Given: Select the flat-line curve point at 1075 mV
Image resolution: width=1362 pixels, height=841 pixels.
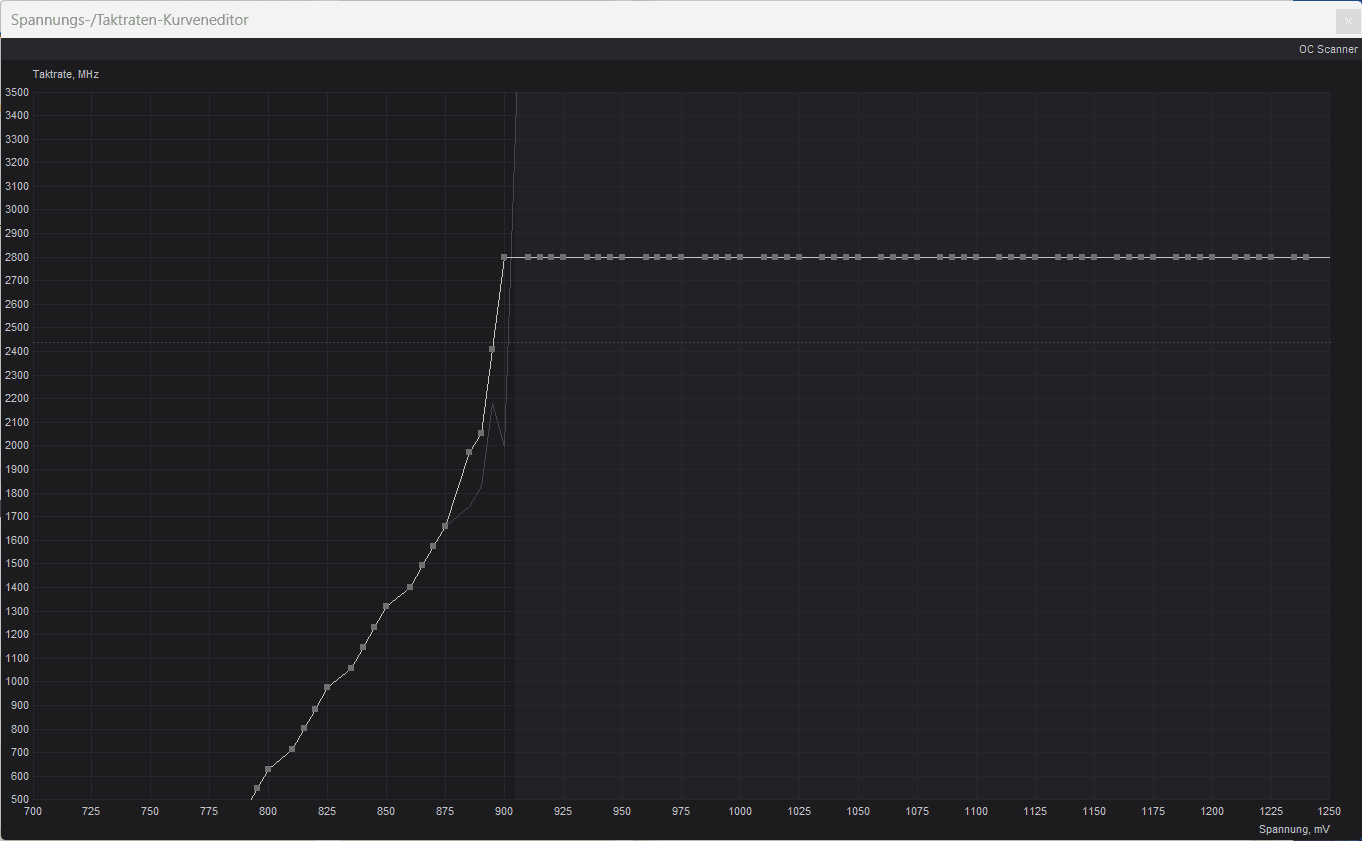Looking at the screenshot, I should click(x=917, y=257).
